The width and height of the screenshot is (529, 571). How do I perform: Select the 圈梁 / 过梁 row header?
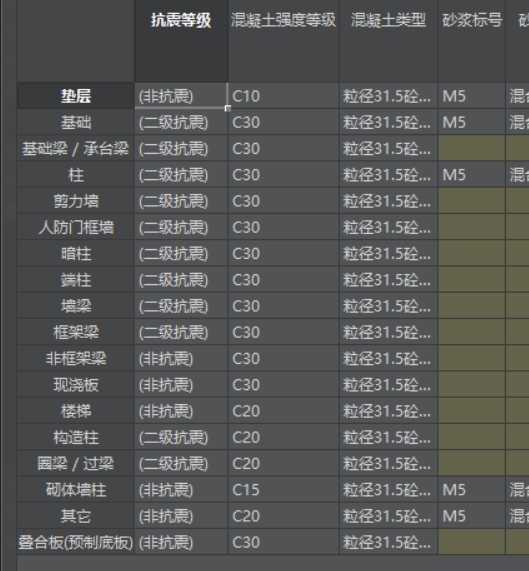tap(76, 463)
